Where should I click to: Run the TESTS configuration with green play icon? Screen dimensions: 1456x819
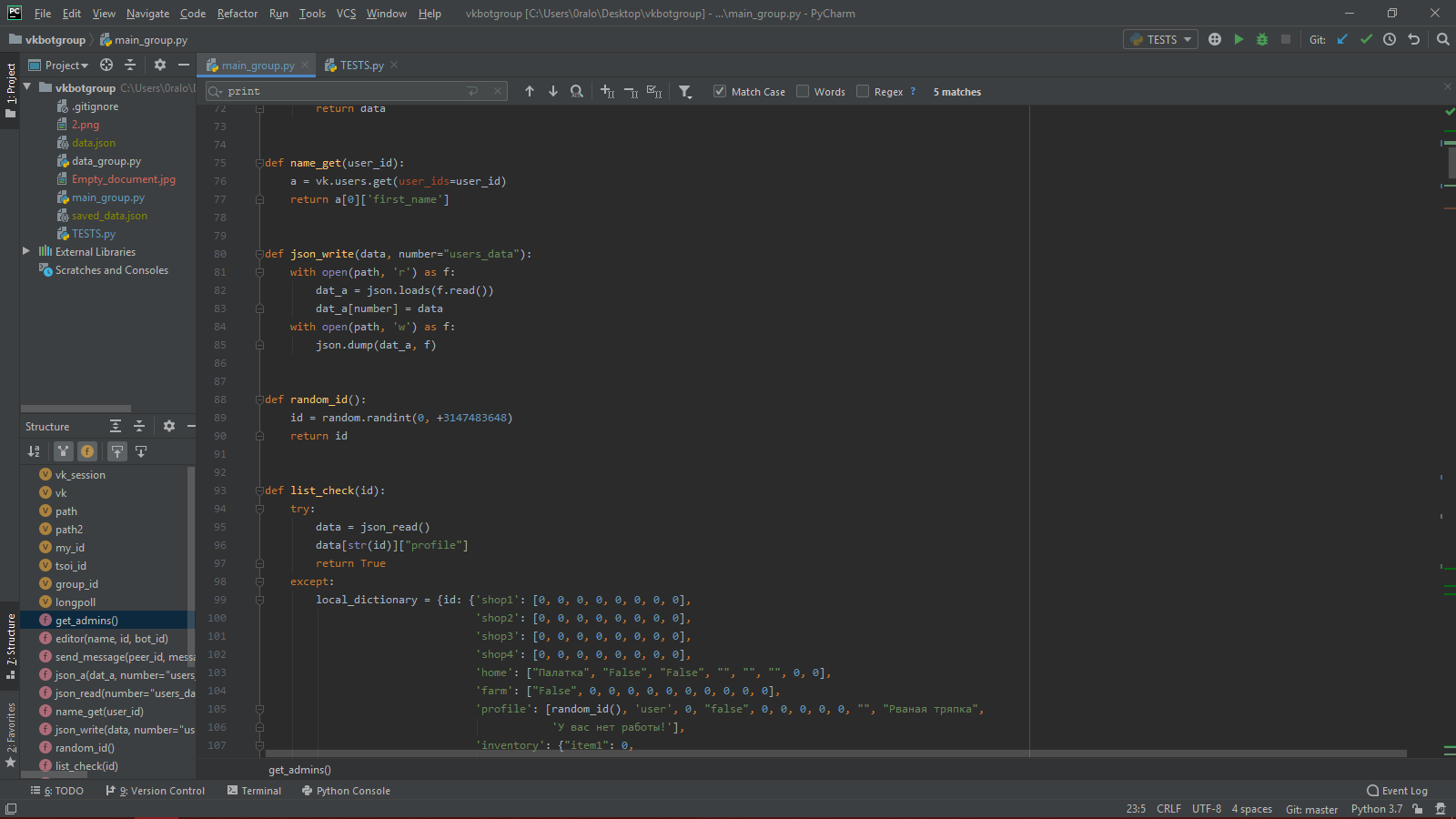[1239, 39]
